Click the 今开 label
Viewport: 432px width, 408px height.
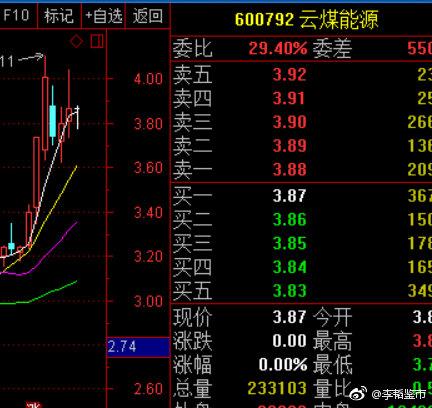point(332,317)
